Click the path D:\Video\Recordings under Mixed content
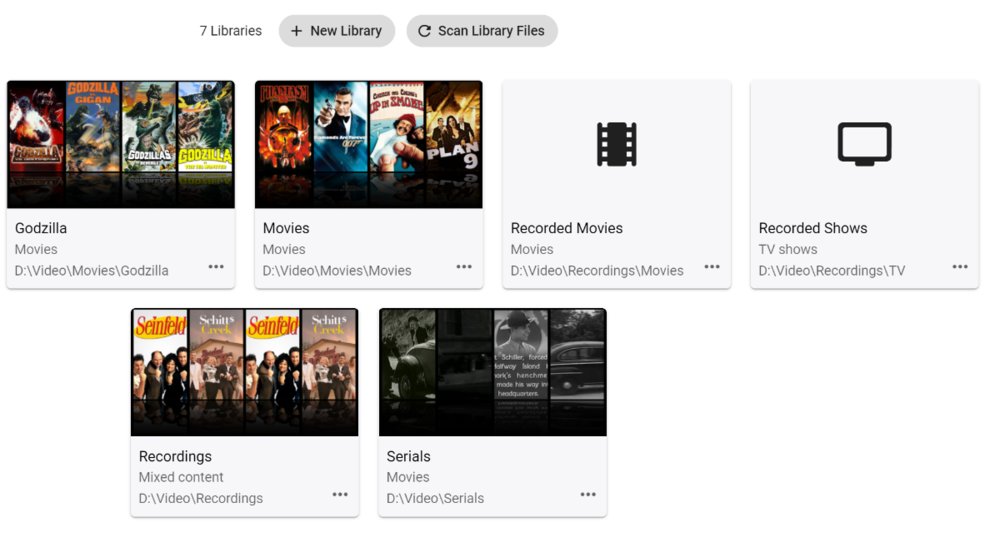Screen dimensions: 1000x542 (201, 498)
